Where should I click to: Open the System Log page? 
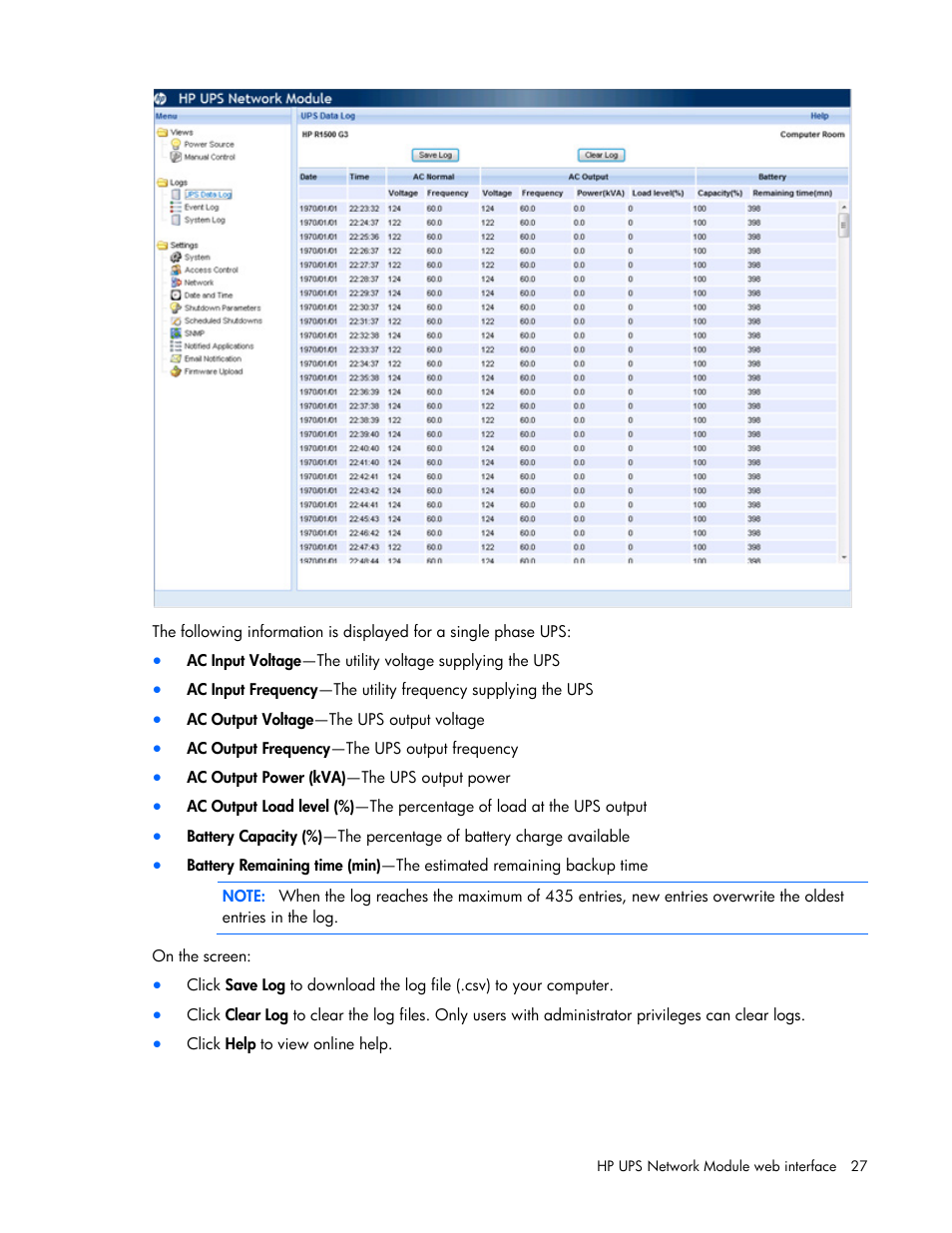click(205, 220)
